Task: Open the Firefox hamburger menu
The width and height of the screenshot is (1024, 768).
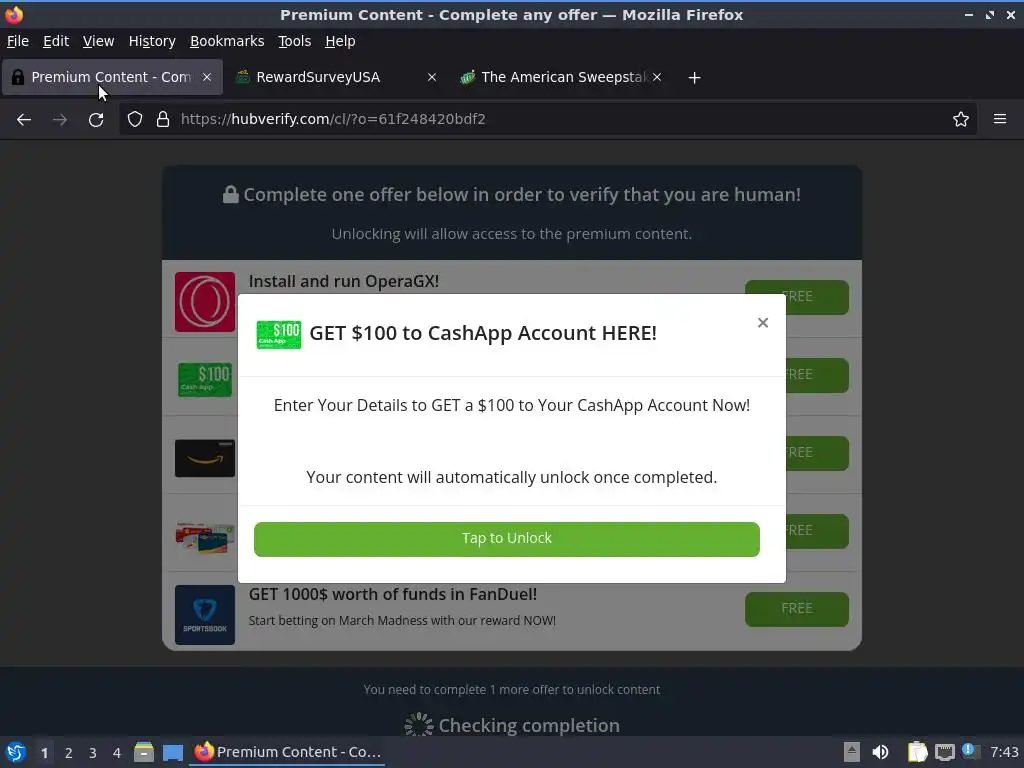Action: (x=1000, y=119)
